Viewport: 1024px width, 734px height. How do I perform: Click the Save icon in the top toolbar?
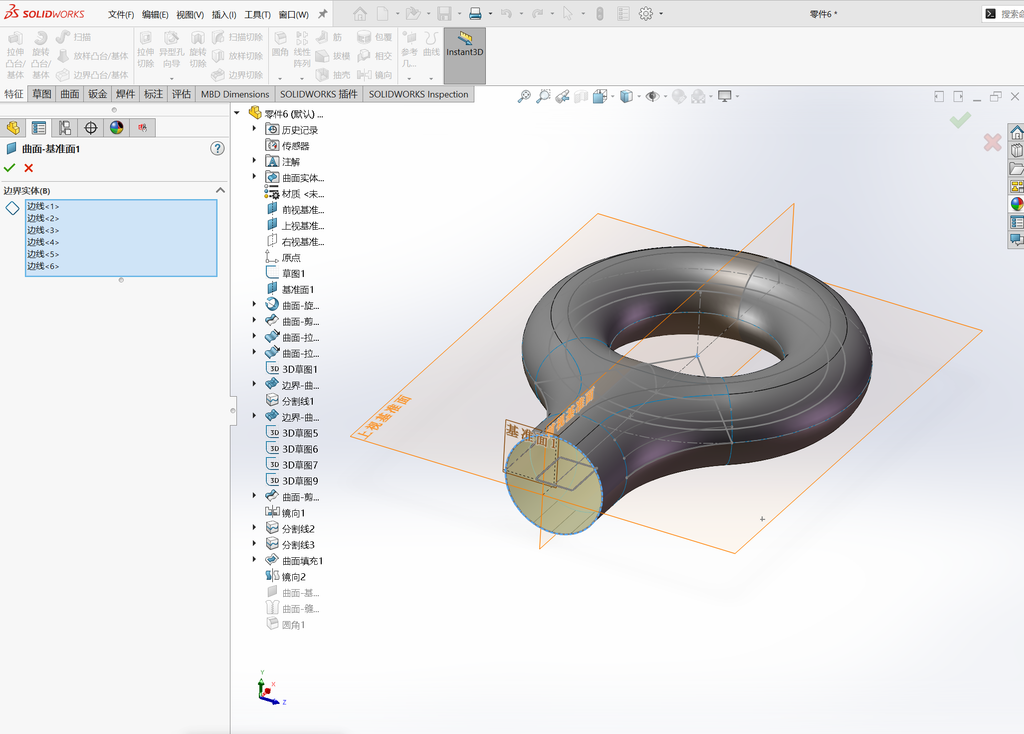click(444, 14)
